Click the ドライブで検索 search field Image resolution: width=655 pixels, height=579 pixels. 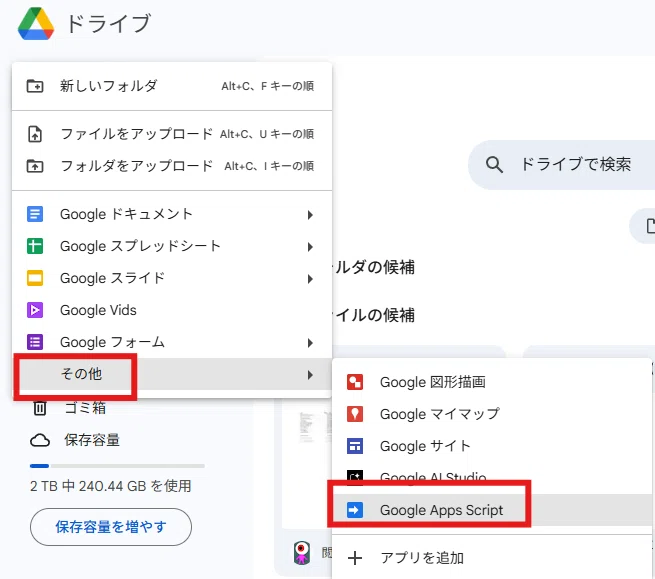[x=562, y=165]
